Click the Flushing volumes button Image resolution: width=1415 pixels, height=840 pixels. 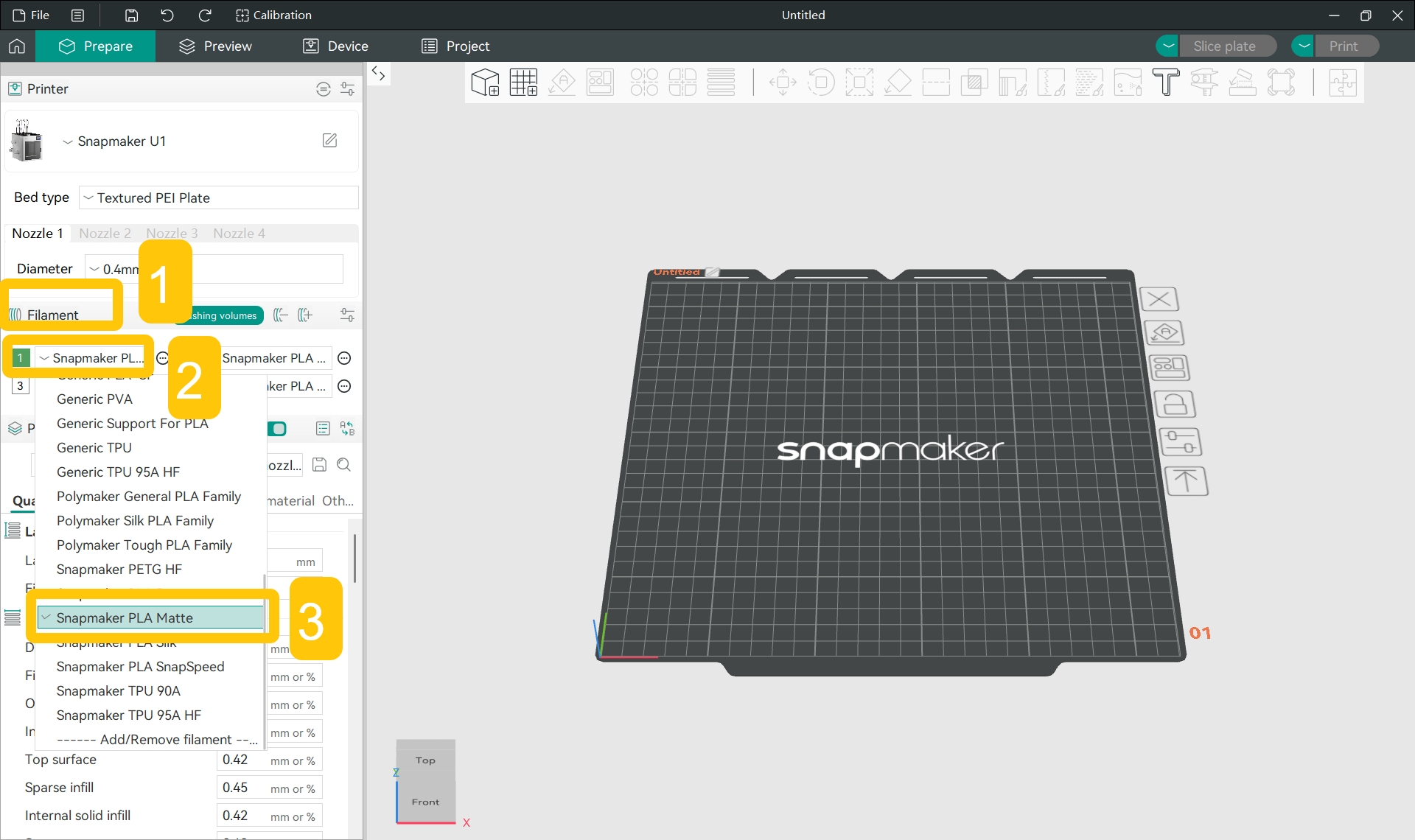pos(219,315)
